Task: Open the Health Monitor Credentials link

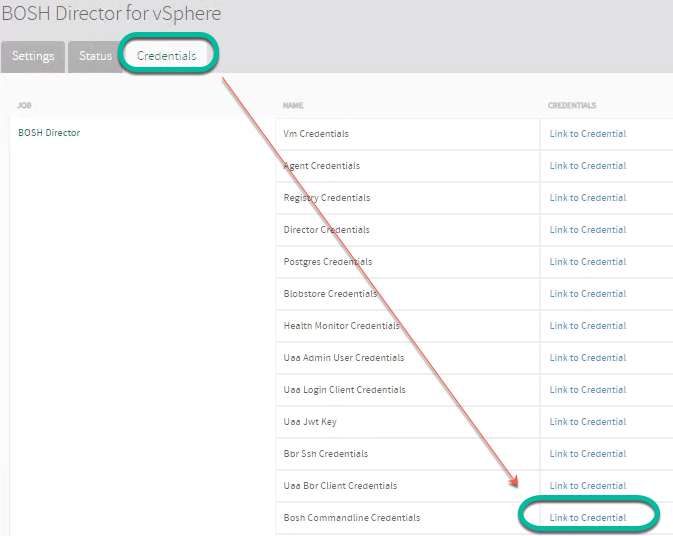Action: [x=587, y=326]
